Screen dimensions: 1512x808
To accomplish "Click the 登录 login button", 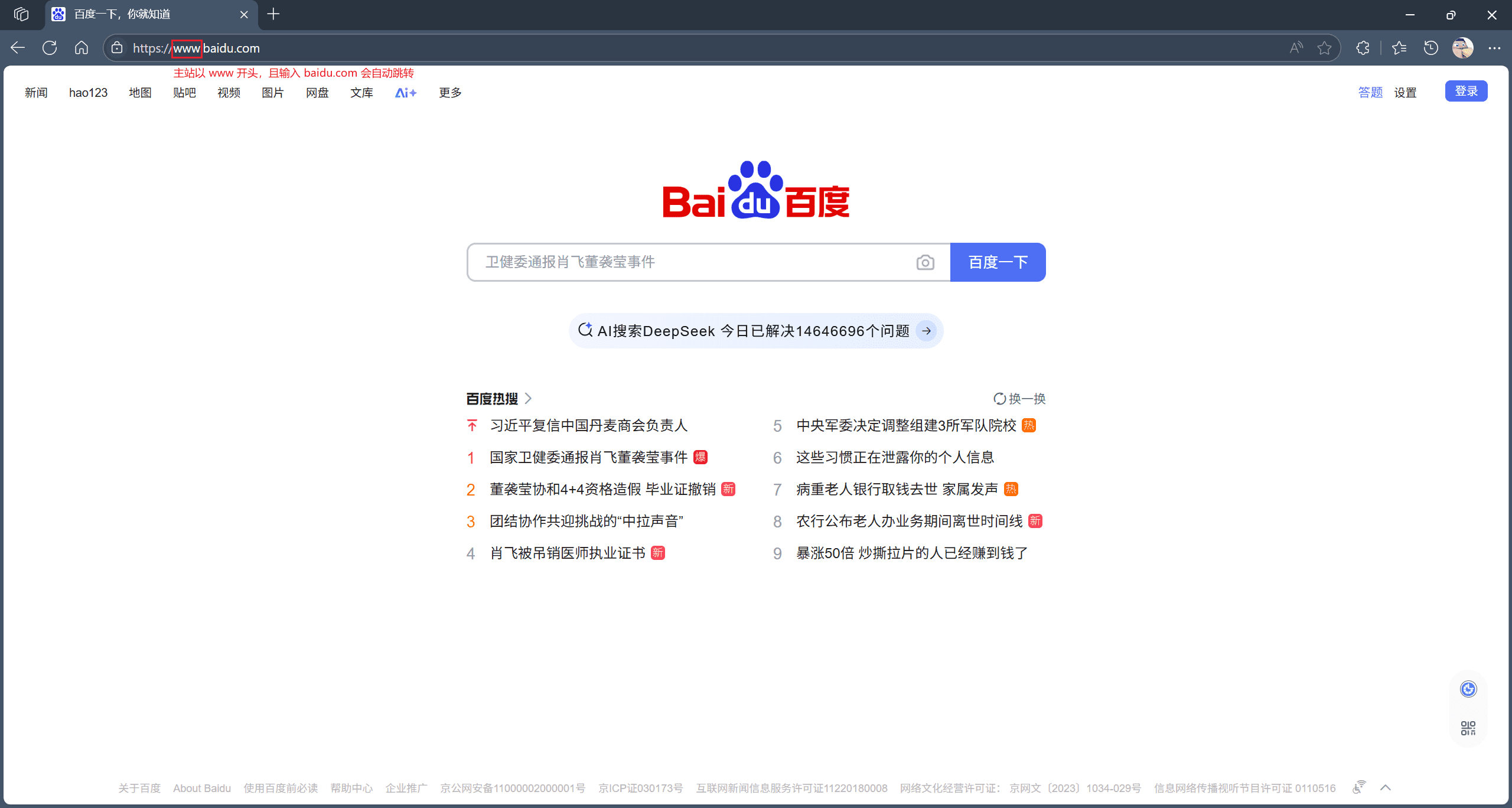I will coord(1467,91).
